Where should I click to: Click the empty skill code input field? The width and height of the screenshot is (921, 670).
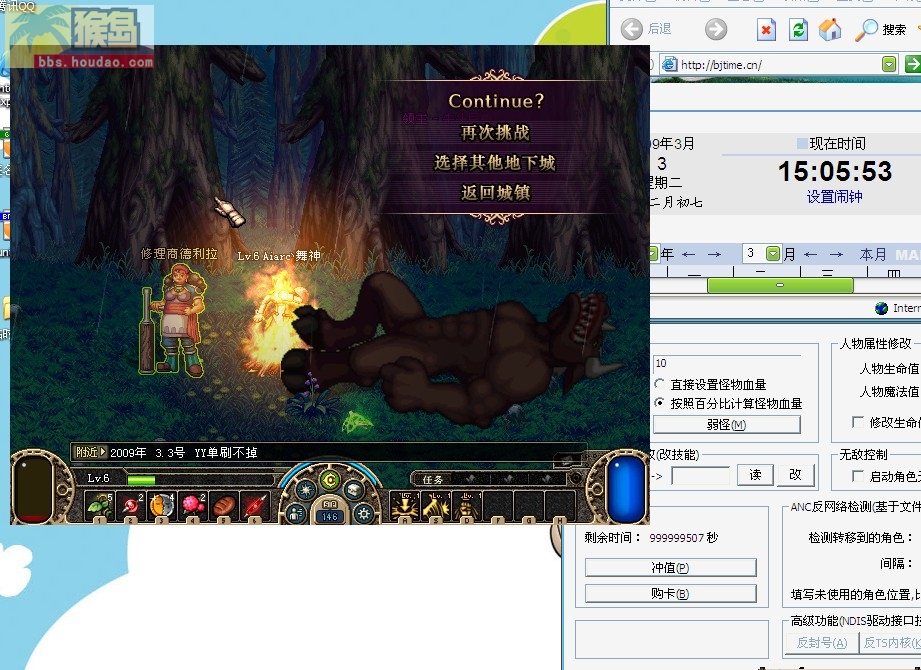tap(700, 475)
